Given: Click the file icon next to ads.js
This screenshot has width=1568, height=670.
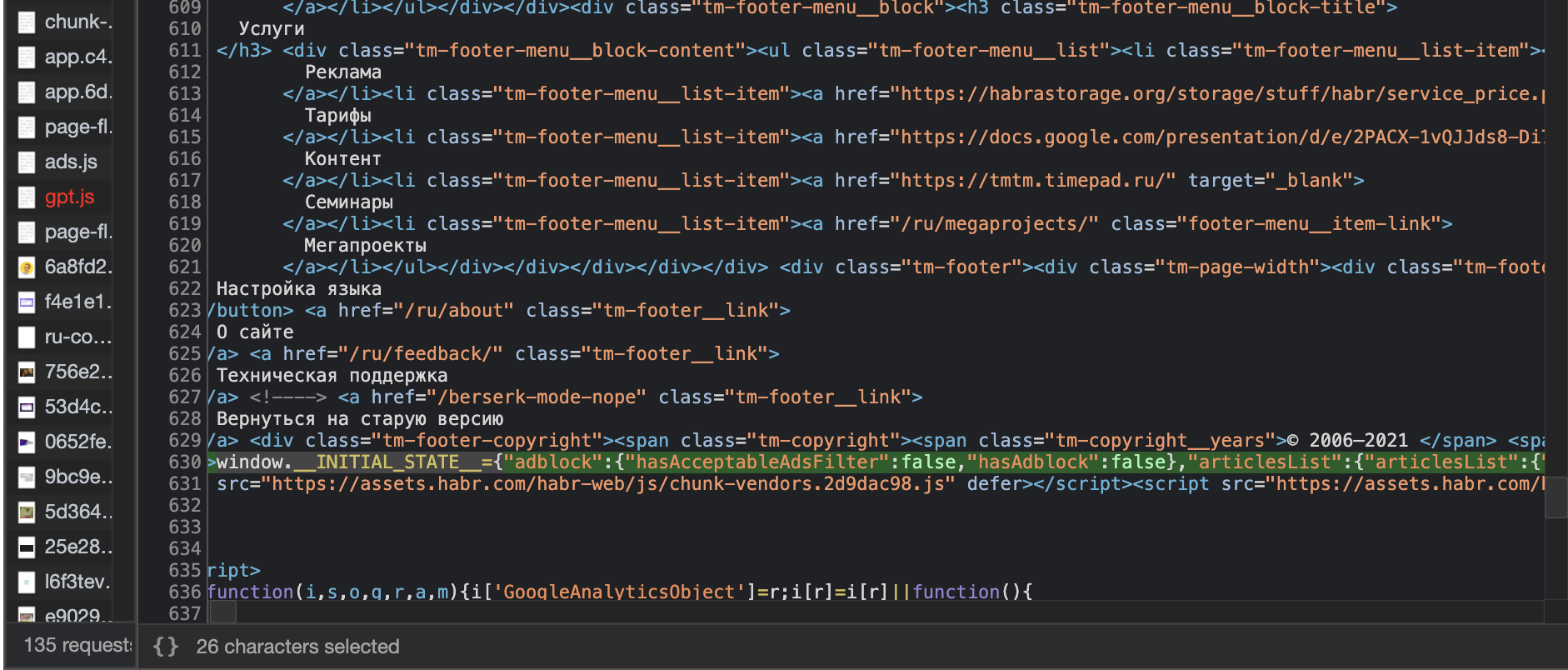Looking at the screenshot, I should click(x=27, y=162).
